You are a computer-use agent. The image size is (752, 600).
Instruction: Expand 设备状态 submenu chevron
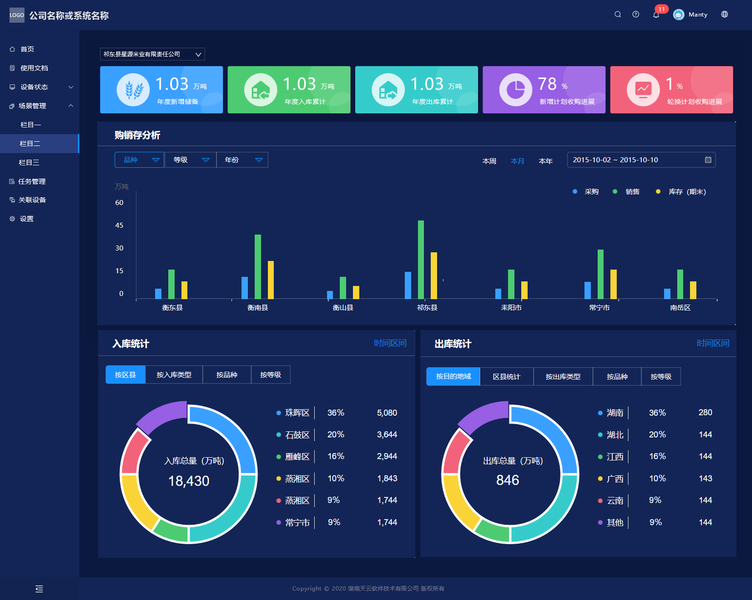click(x=71, y=87)
